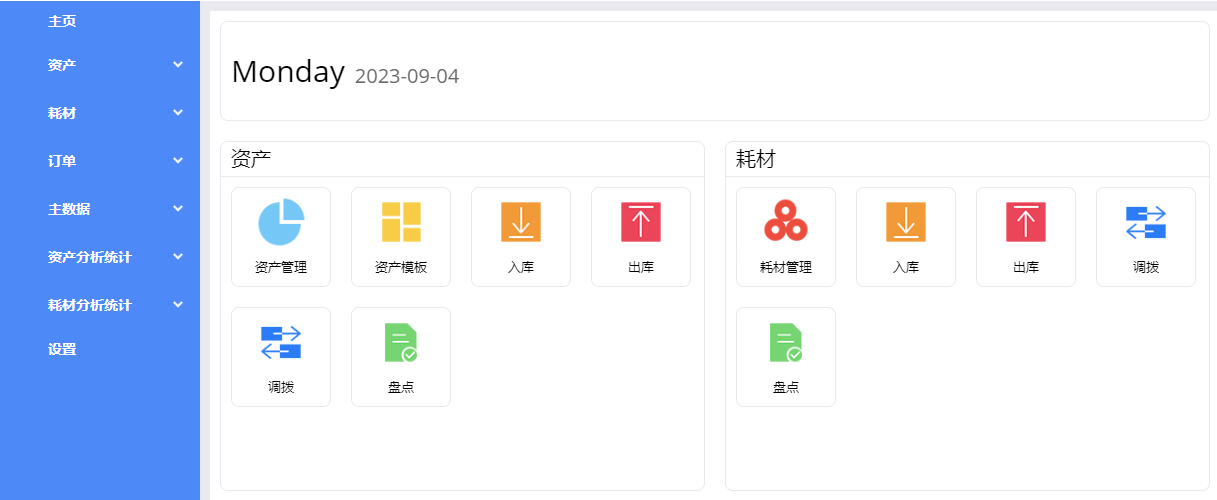Select 资产 label in the sidebar menu
1217x500 pixels.
[x=62, y=65]
